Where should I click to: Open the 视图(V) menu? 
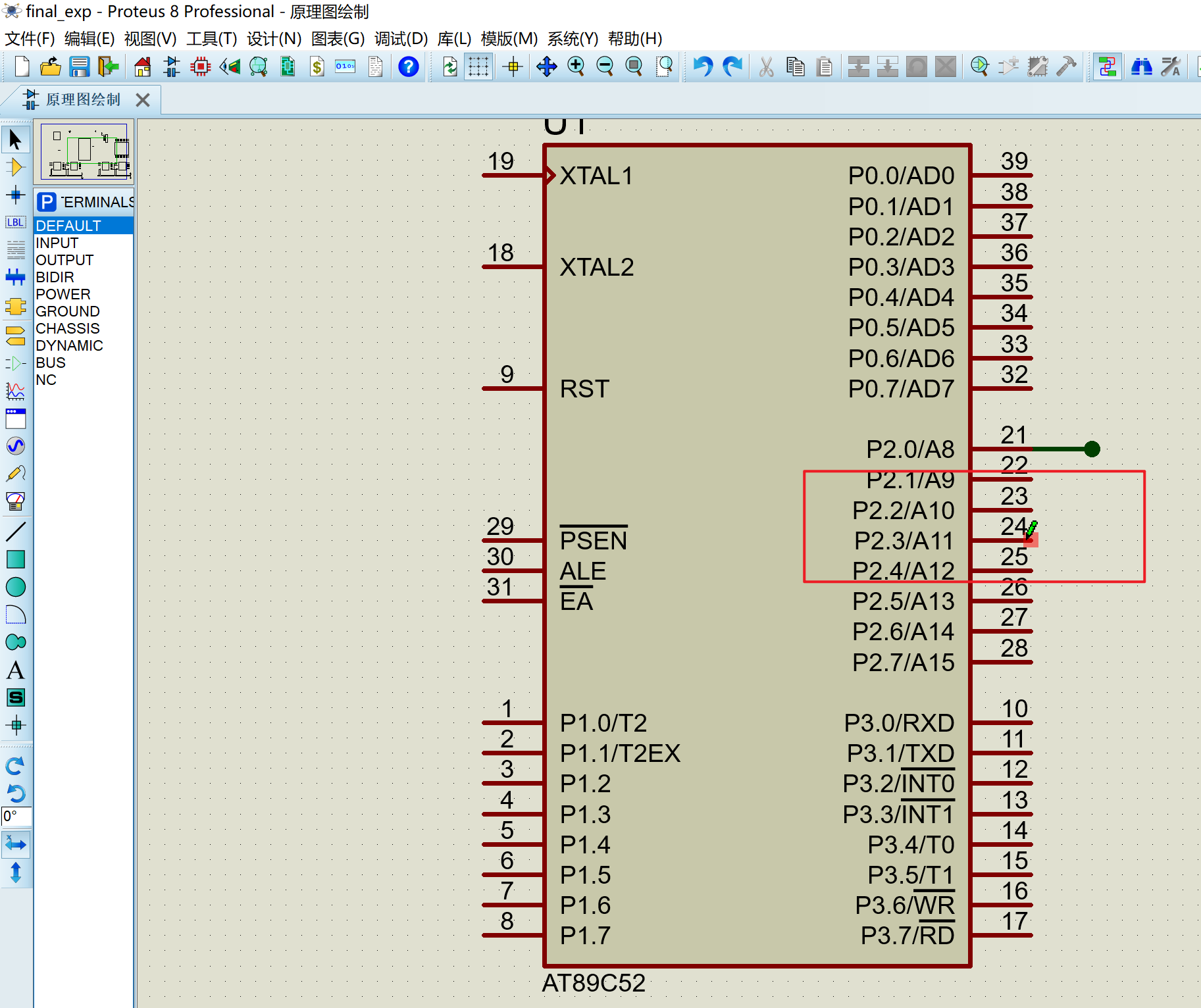pos(150,39)
